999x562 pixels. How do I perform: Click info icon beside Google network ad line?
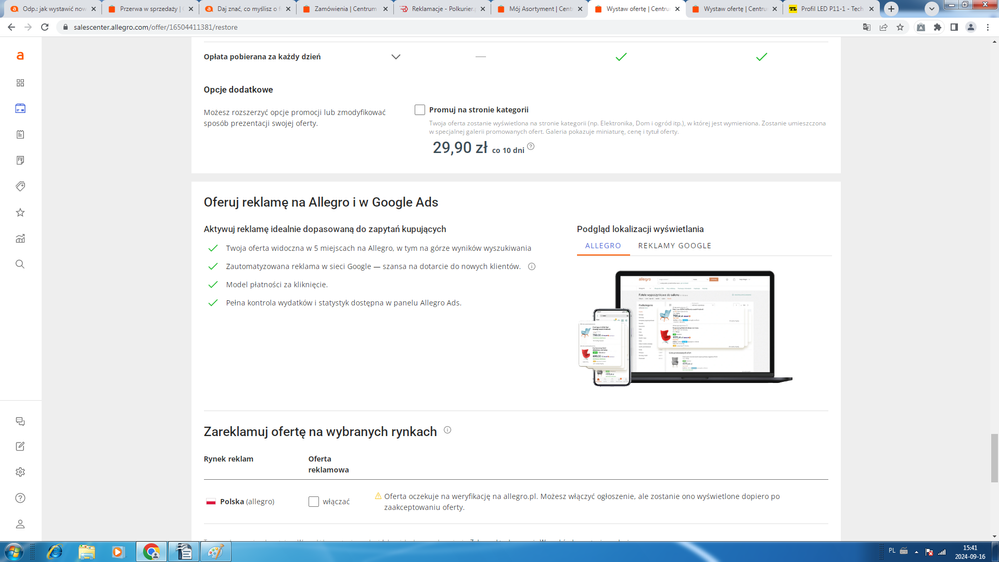pyautogui.click(x=531, y=266)
